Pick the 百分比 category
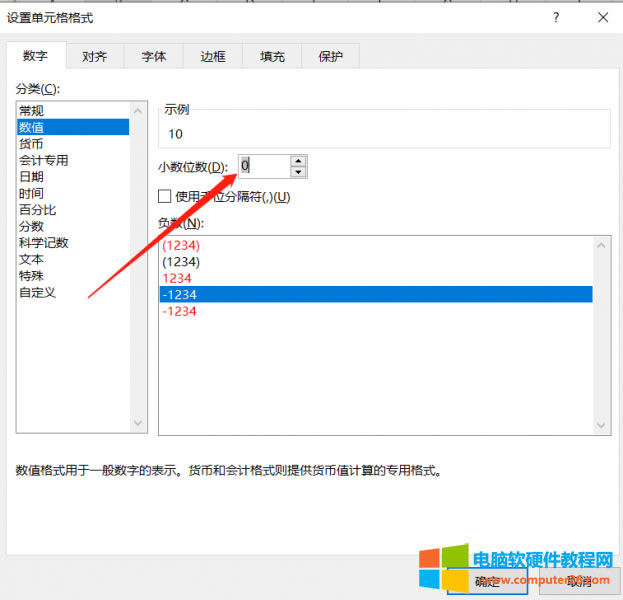Screen dimensions: 623x600 38,210
